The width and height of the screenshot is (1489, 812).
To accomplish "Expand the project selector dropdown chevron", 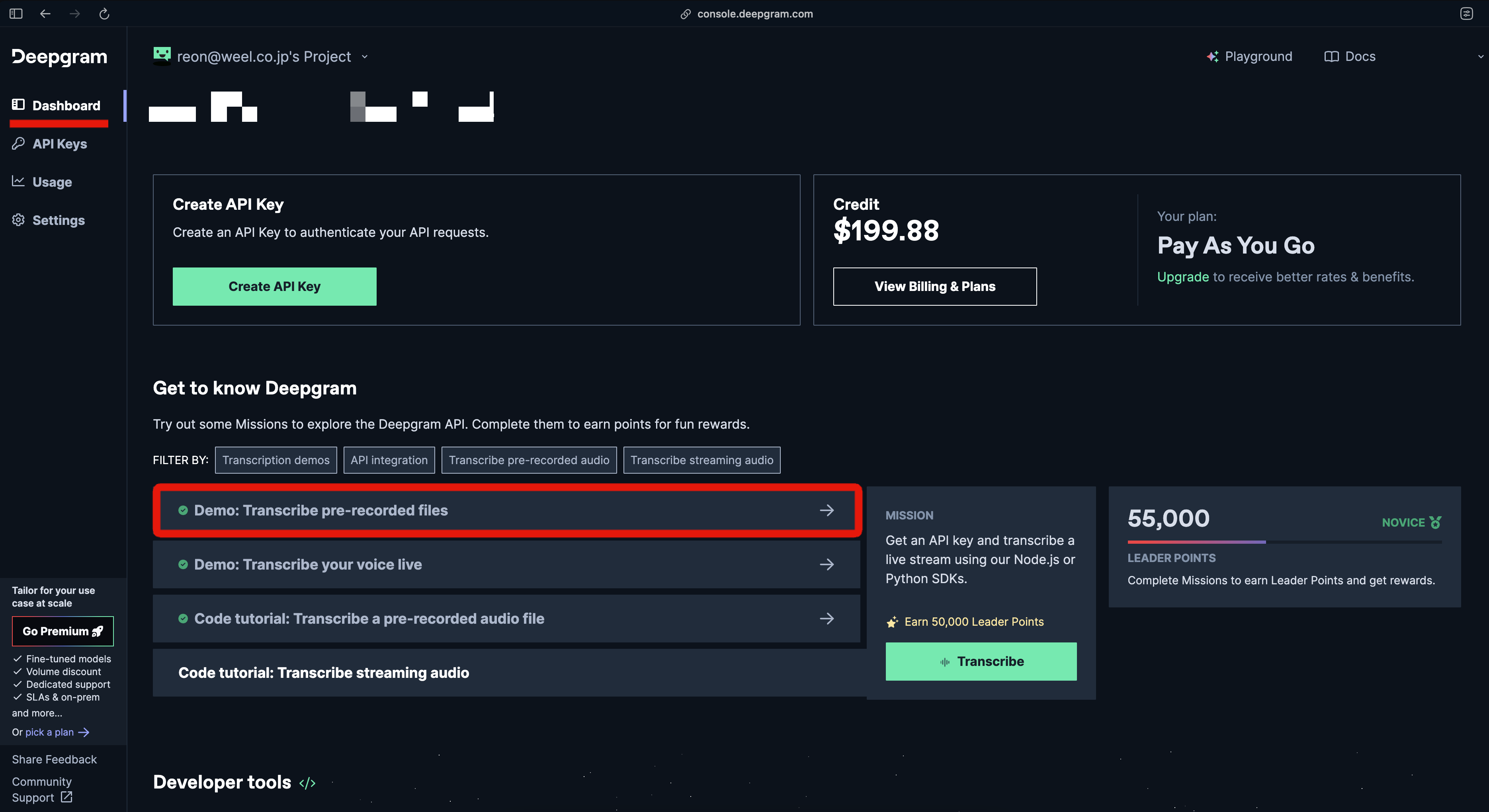I will (x=365, y=57).
